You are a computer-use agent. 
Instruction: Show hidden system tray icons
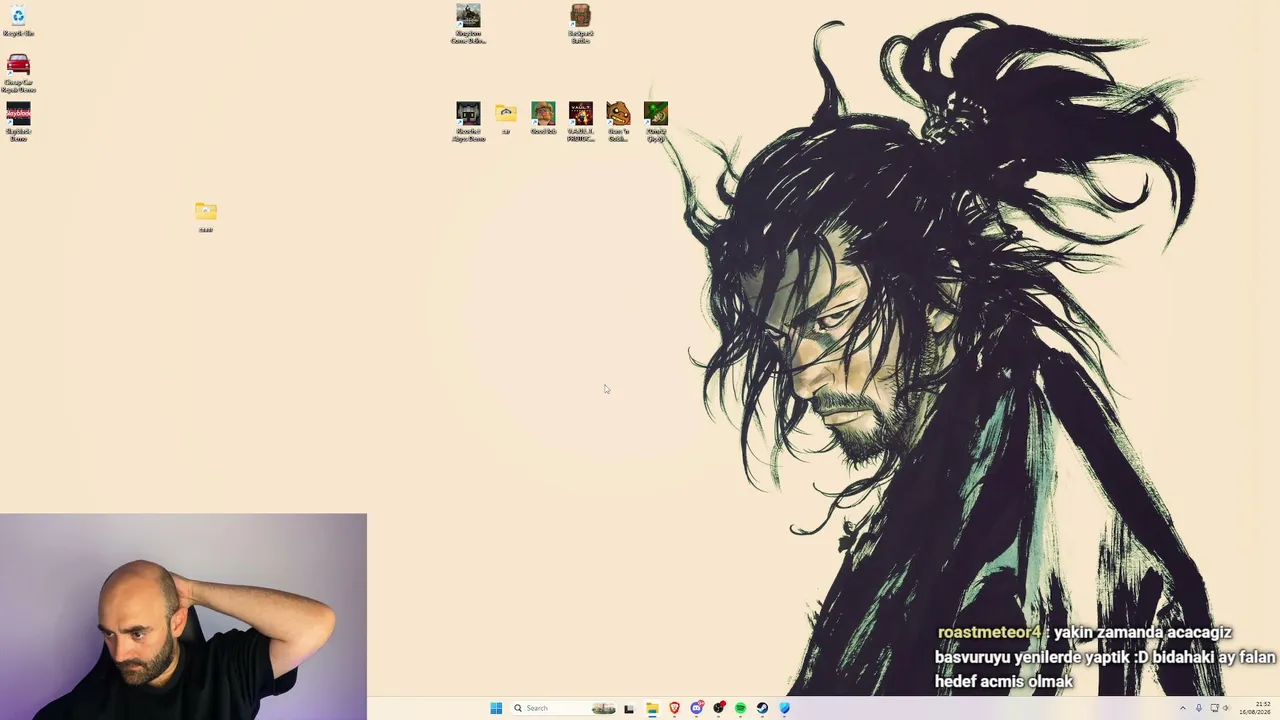1183,708
